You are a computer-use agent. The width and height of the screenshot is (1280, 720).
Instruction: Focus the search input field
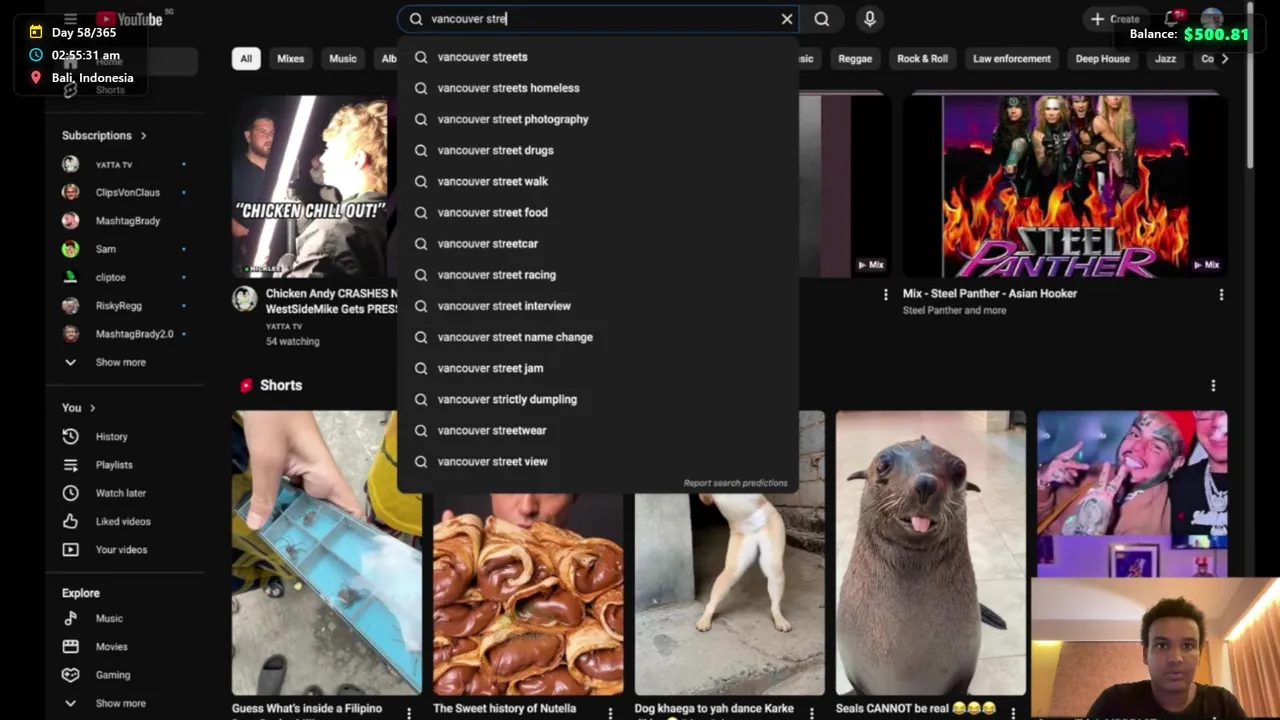(600, 19)
